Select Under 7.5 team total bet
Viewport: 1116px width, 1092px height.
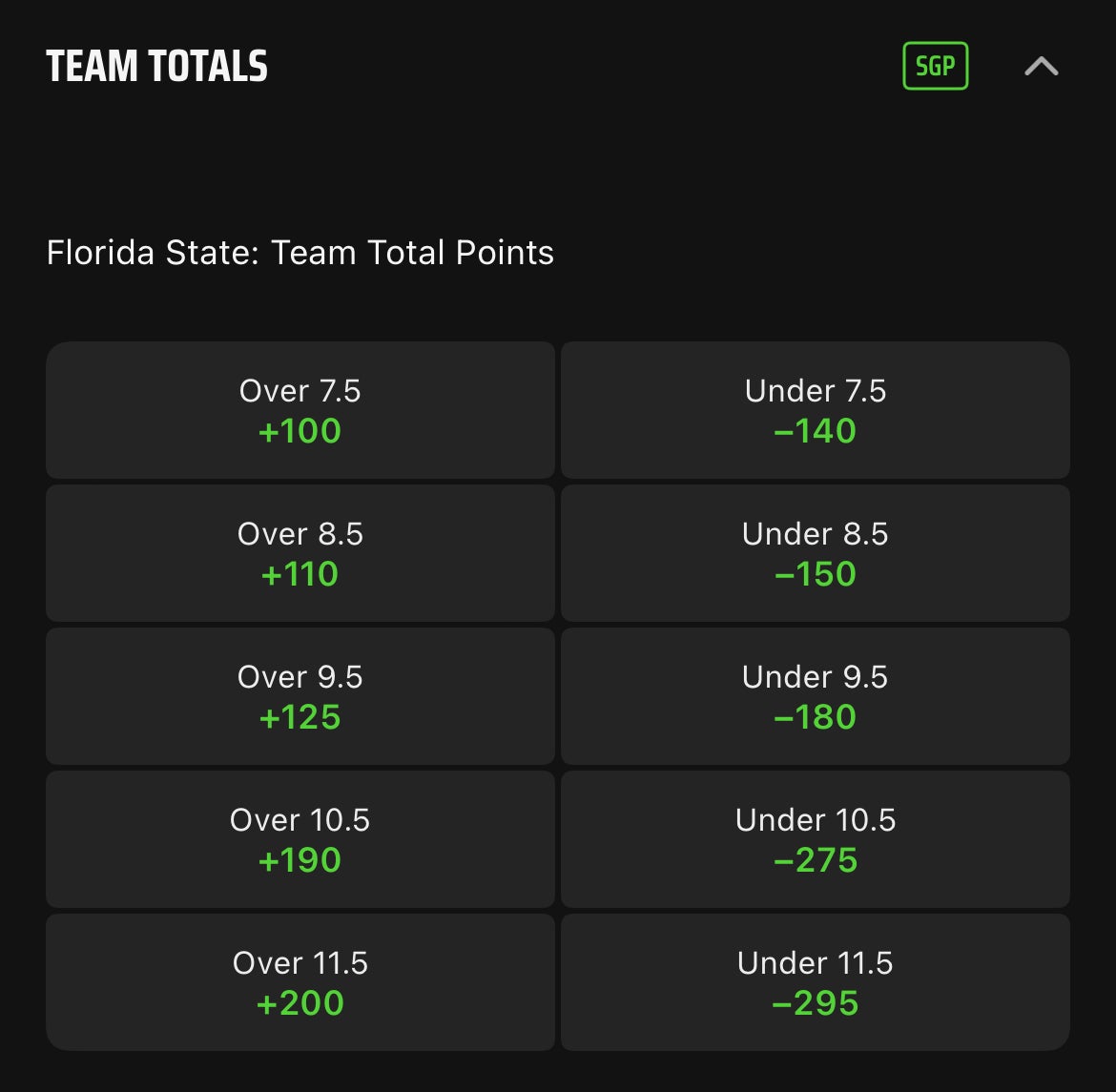(815, 410)
